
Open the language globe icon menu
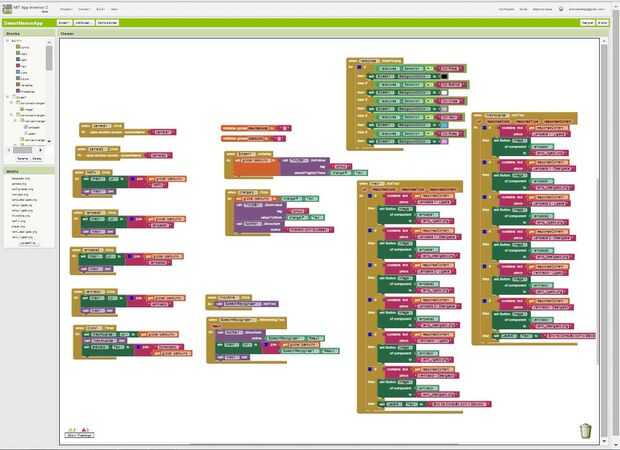(x=561, y=9)
